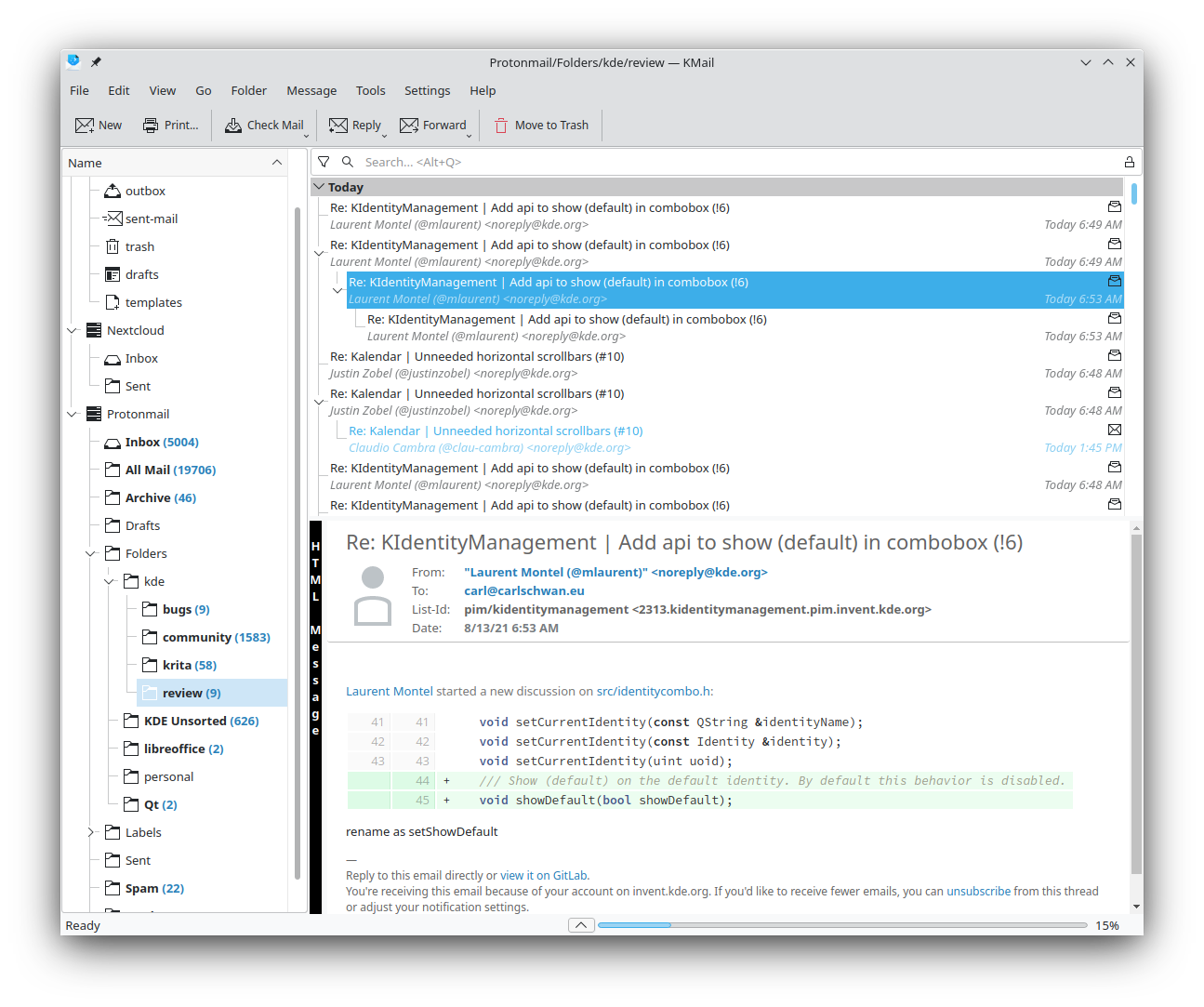
Task: Open the Message menu
Action: click(x=311, y=90)
